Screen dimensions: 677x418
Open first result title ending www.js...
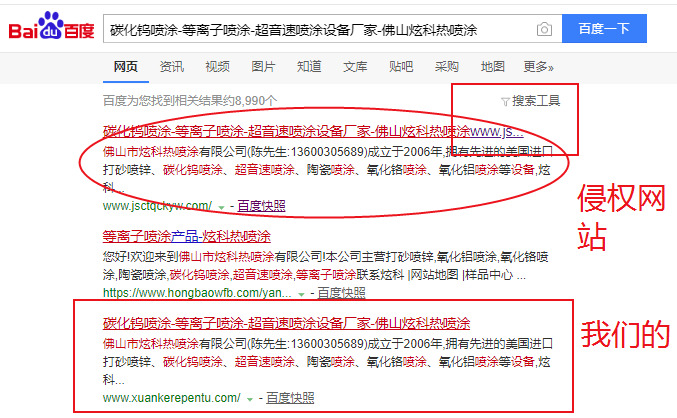pos(313,131)
